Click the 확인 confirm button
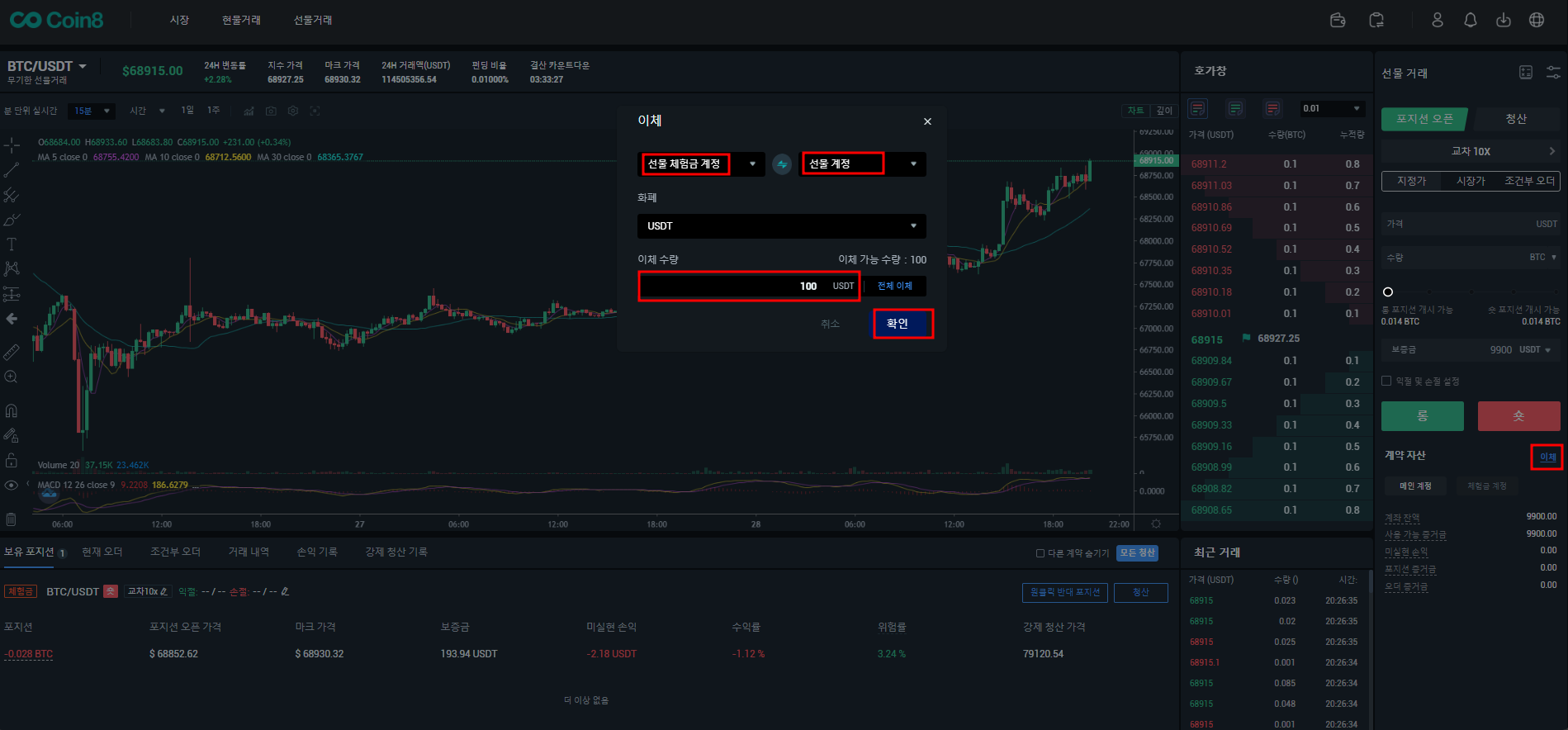This screenshot has width=1568, height=730. 902,324
